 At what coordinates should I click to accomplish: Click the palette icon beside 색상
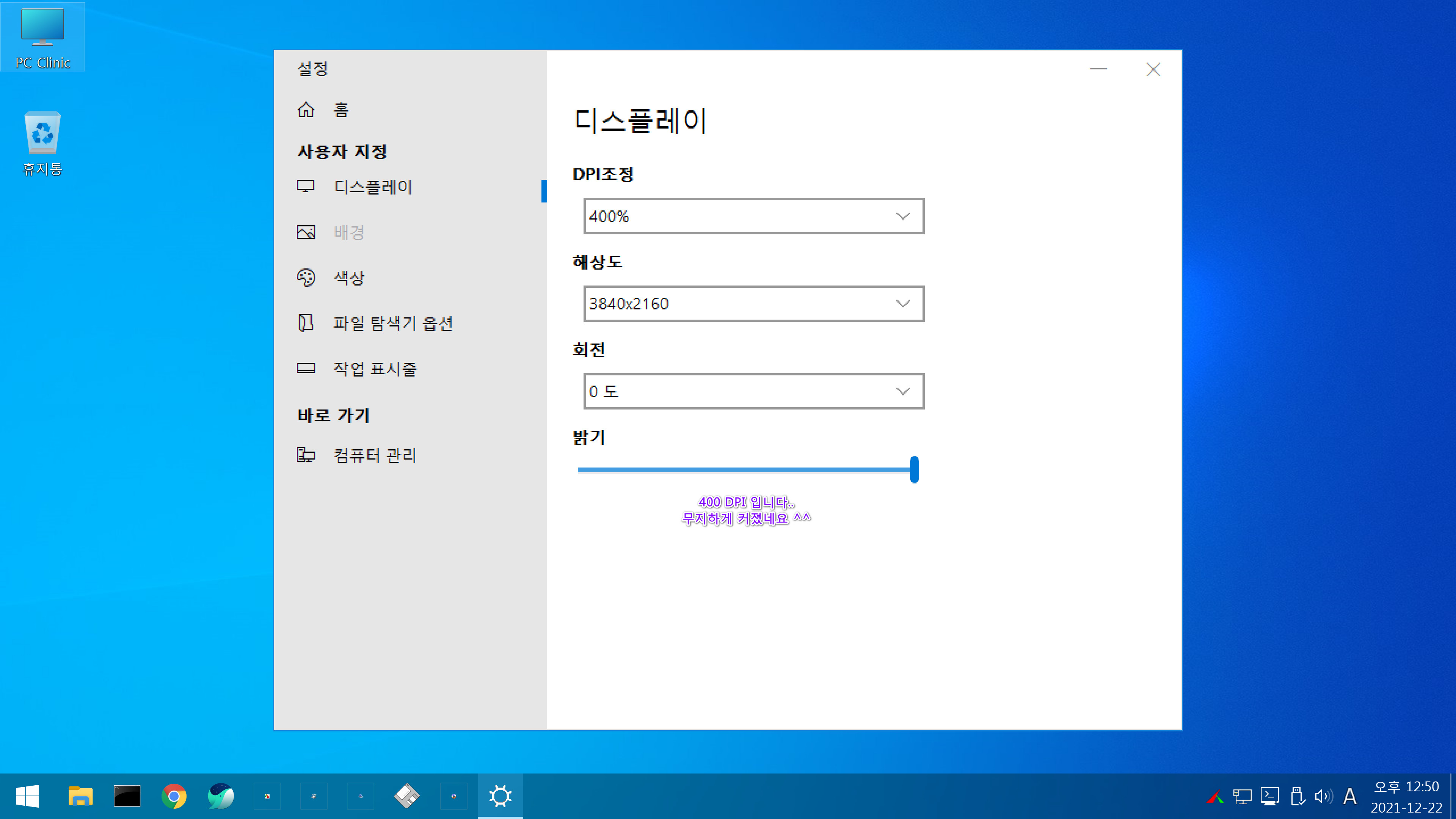point(306,278)
